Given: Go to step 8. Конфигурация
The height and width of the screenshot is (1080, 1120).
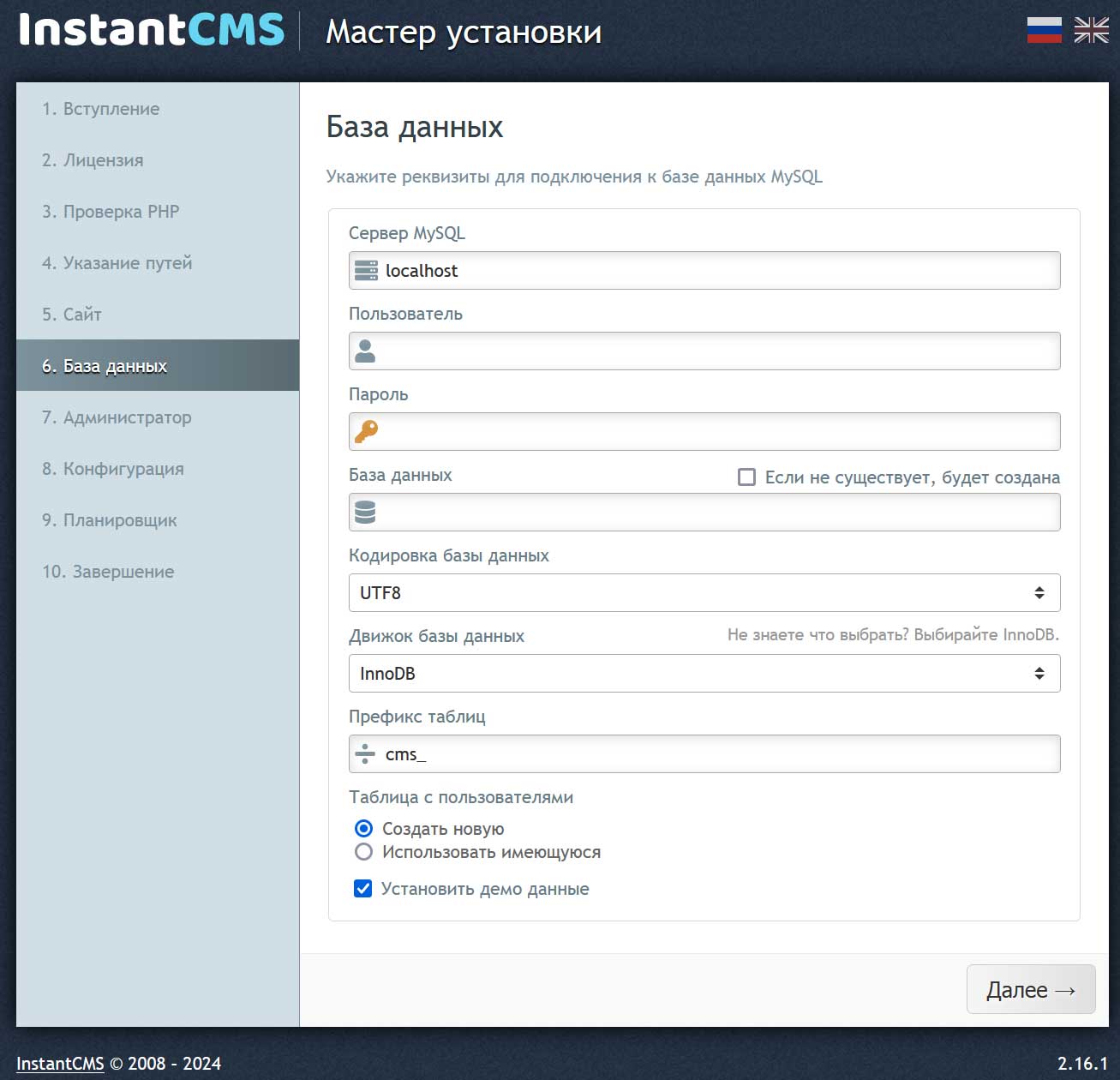Looking at the screenshot, I should coord(158,469).
